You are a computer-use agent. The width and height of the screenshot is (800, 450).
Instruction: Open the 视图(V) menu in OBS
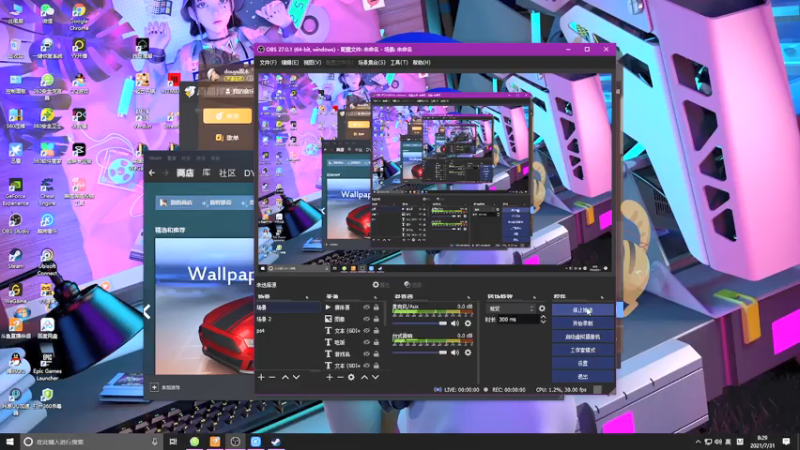(x=312, y=63)
